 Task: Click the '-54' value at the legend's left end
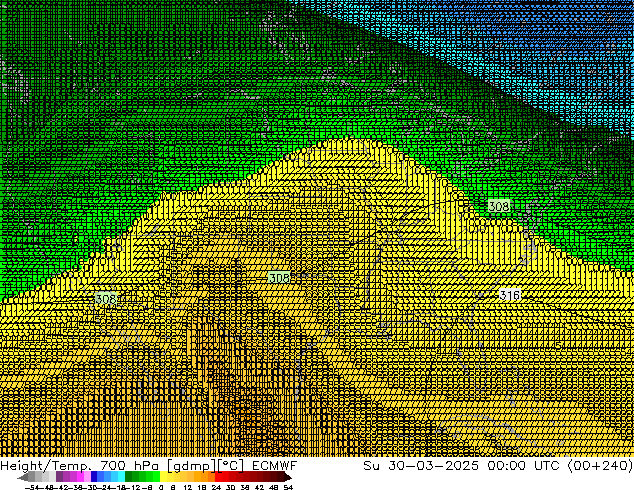(32, 487)
